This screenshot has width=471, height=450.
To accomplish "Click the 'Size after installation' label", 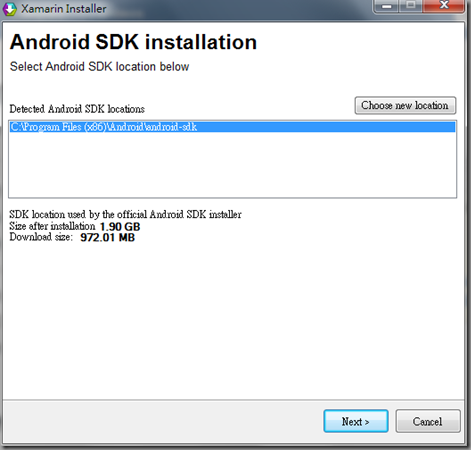I will [52, 226].
